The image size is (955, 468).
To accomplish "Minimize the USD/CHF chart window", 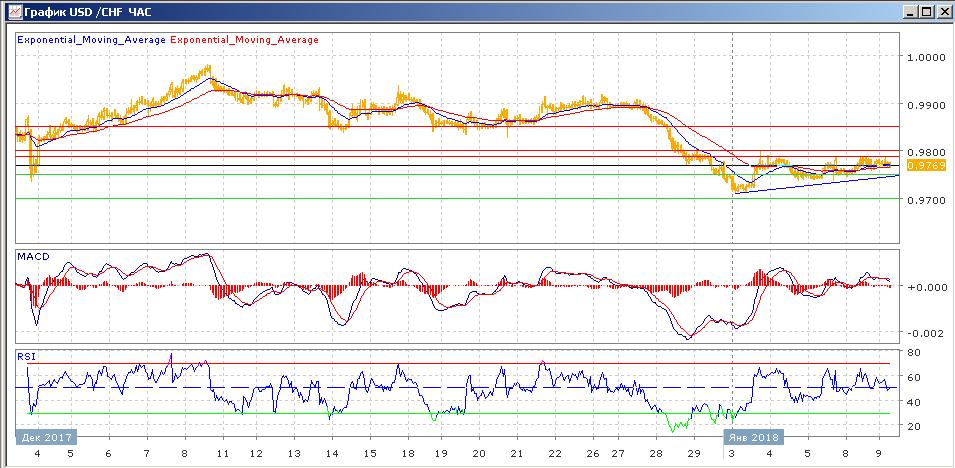I will tap(910, 12).
